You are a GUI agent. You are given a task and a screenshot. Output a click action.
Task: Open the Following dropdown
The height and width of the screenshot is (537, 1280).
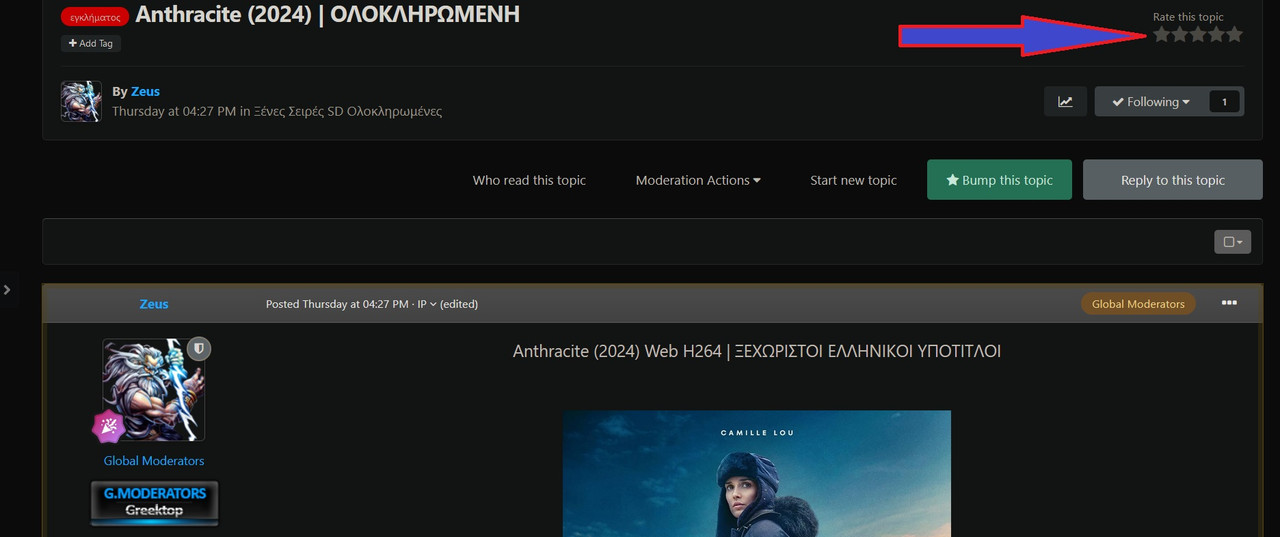point(1151,101)
